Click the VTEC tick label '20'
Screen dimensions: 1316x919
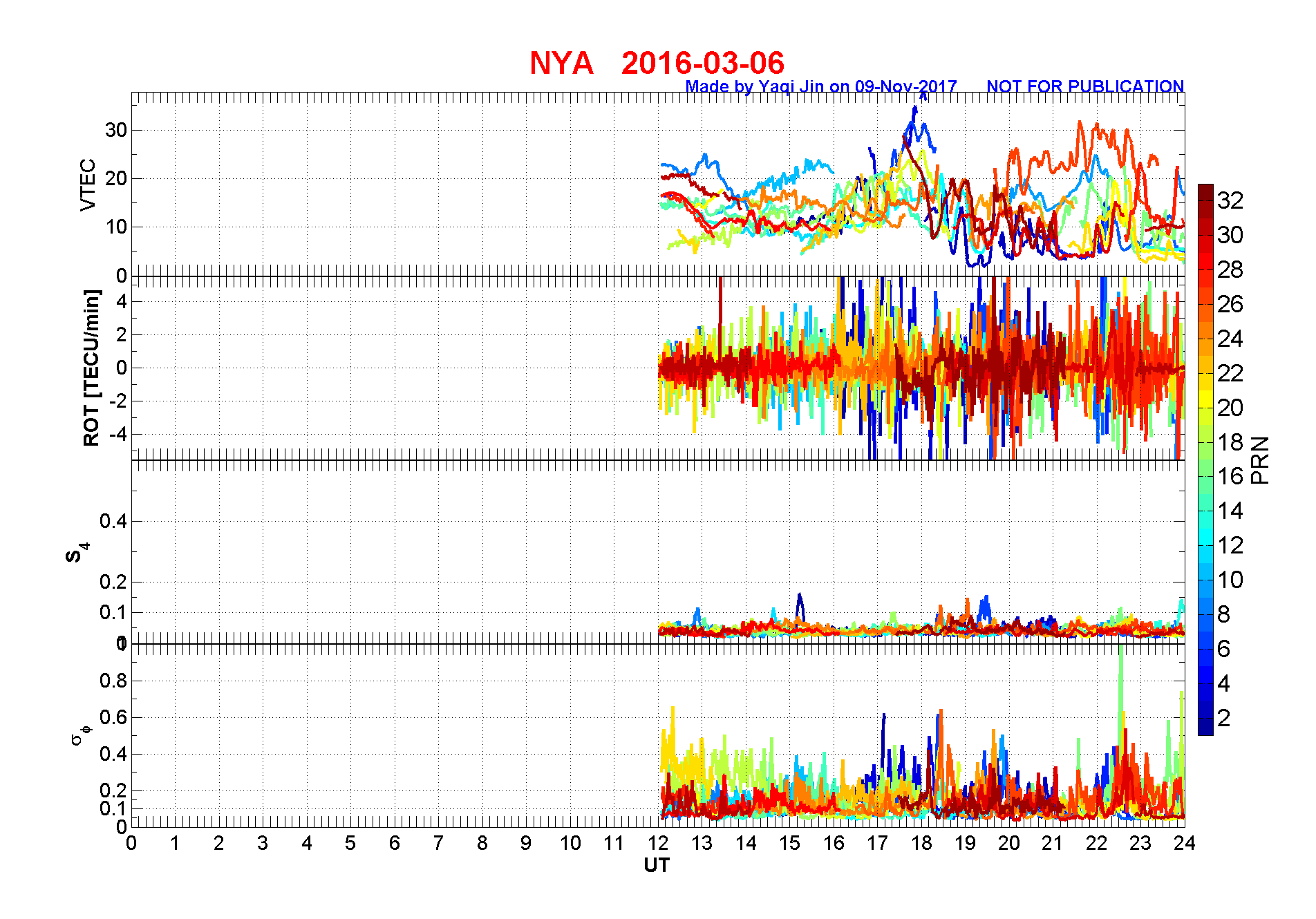point(116,178)
